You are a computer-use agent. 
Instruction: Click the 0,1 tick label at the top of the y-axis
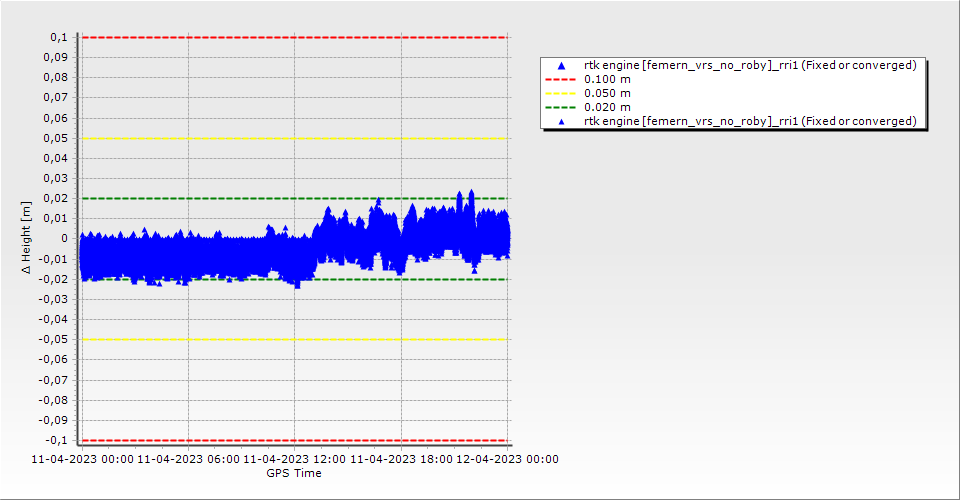[58, 37]
